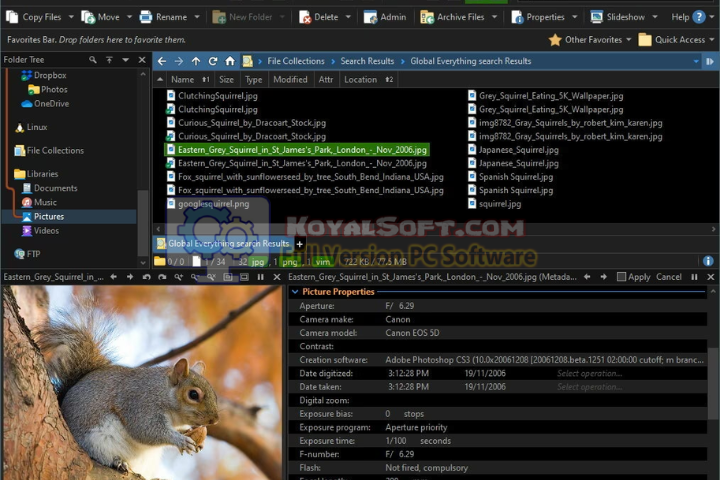Click the File Collections breadcrumb

(296, 61)
